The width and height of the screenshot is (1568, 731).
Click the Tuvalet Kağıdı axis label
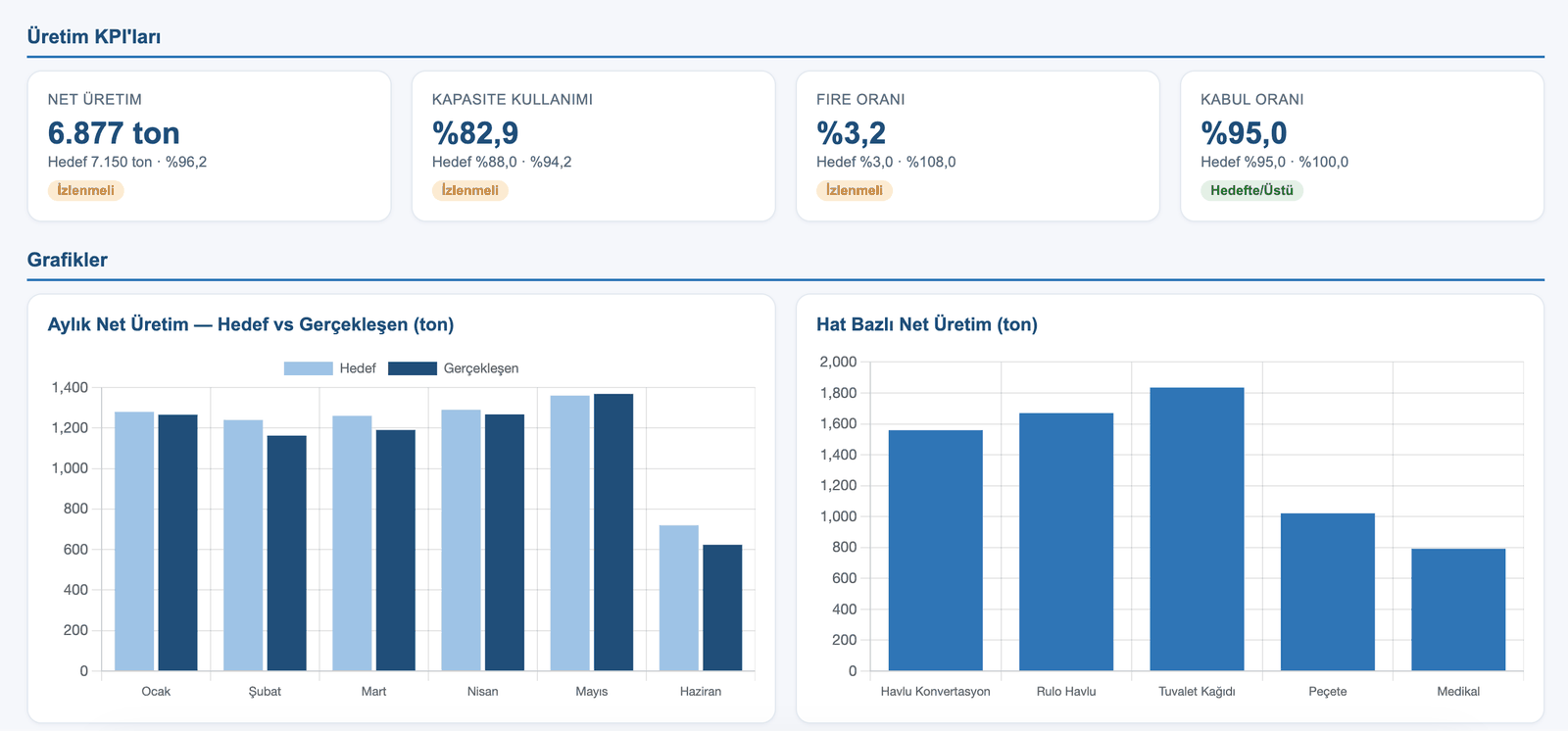(1197, 692)
